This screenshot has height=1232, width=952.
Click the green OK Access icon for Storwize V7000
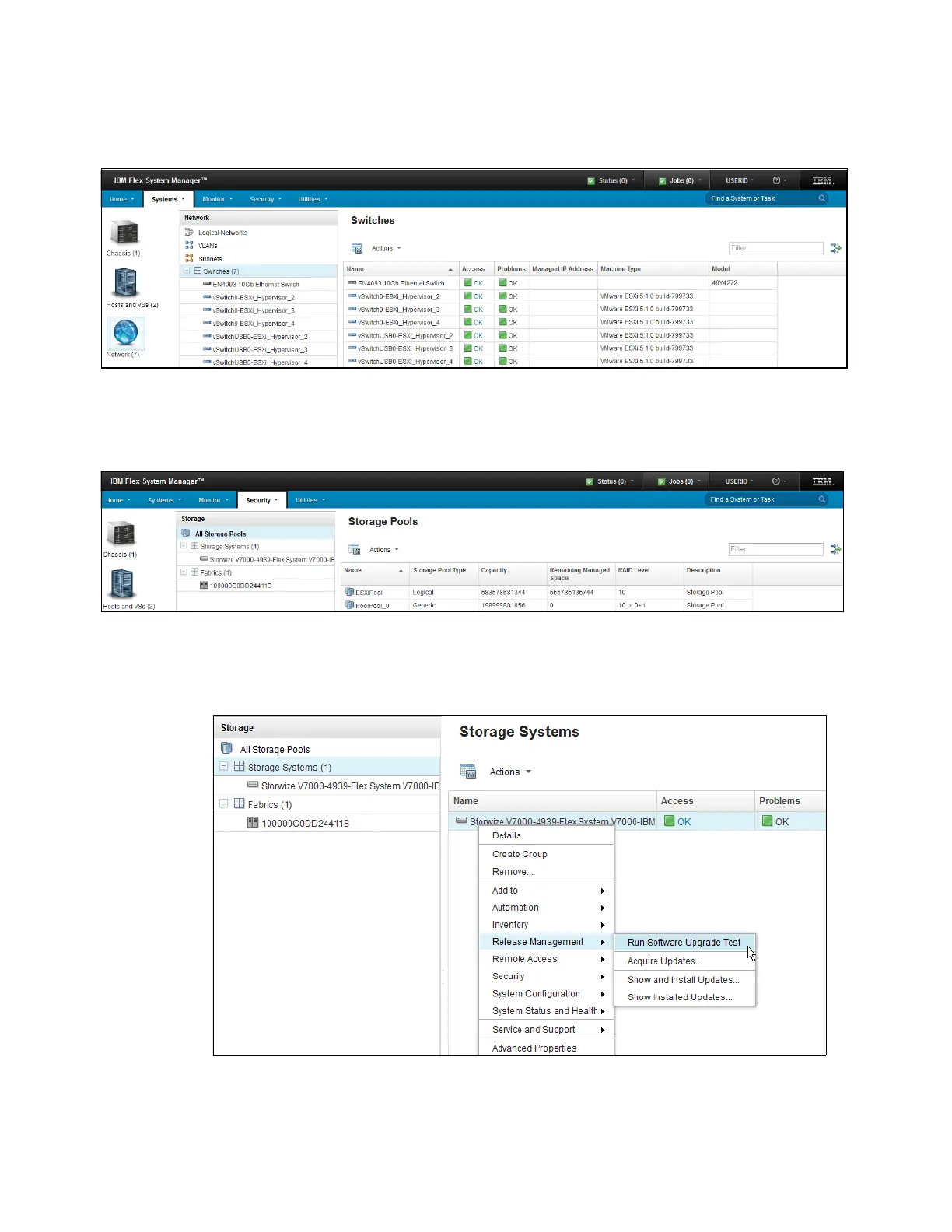click(670, 821)
